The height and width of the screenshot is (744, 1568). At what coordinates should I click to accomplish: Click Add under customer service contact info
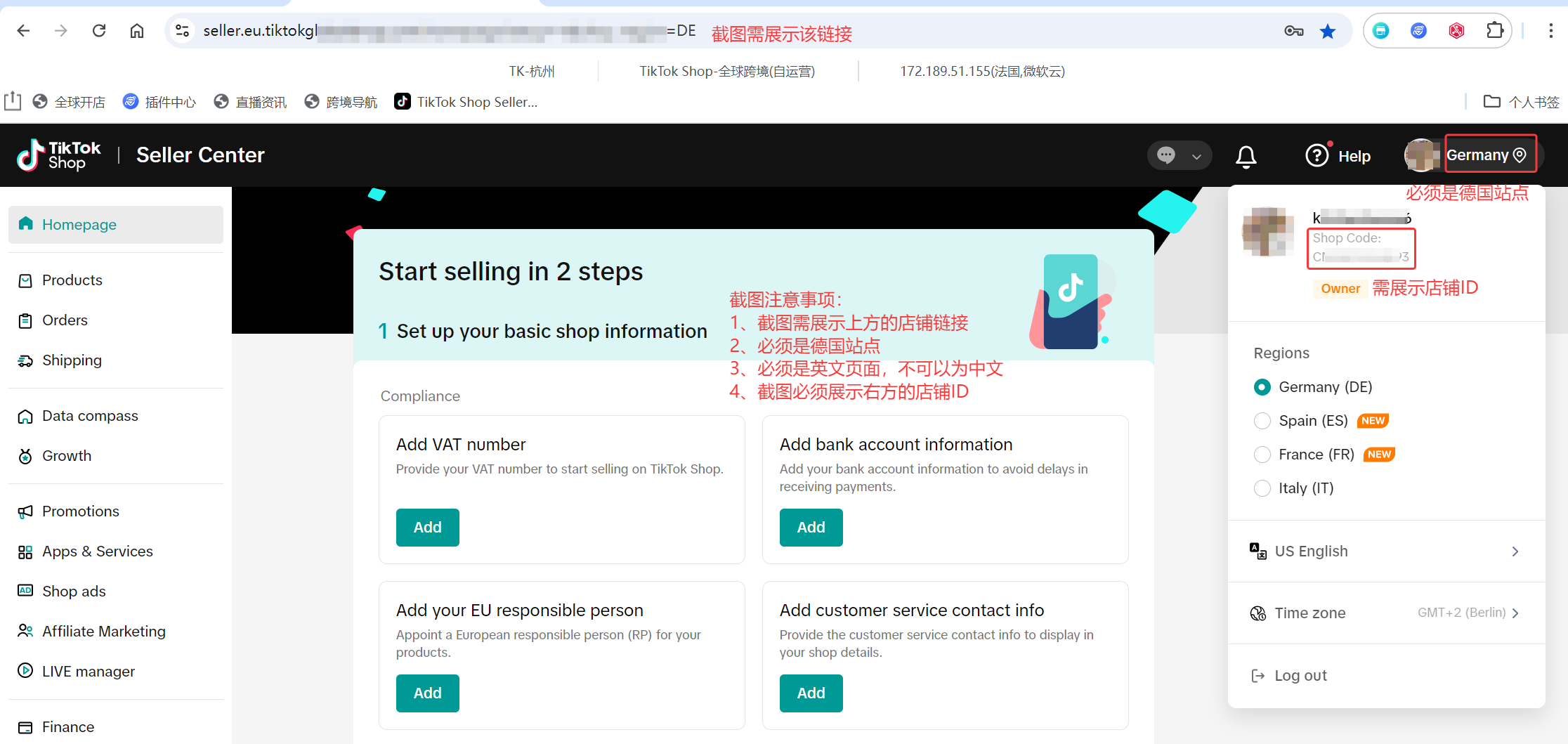point(811,693)
